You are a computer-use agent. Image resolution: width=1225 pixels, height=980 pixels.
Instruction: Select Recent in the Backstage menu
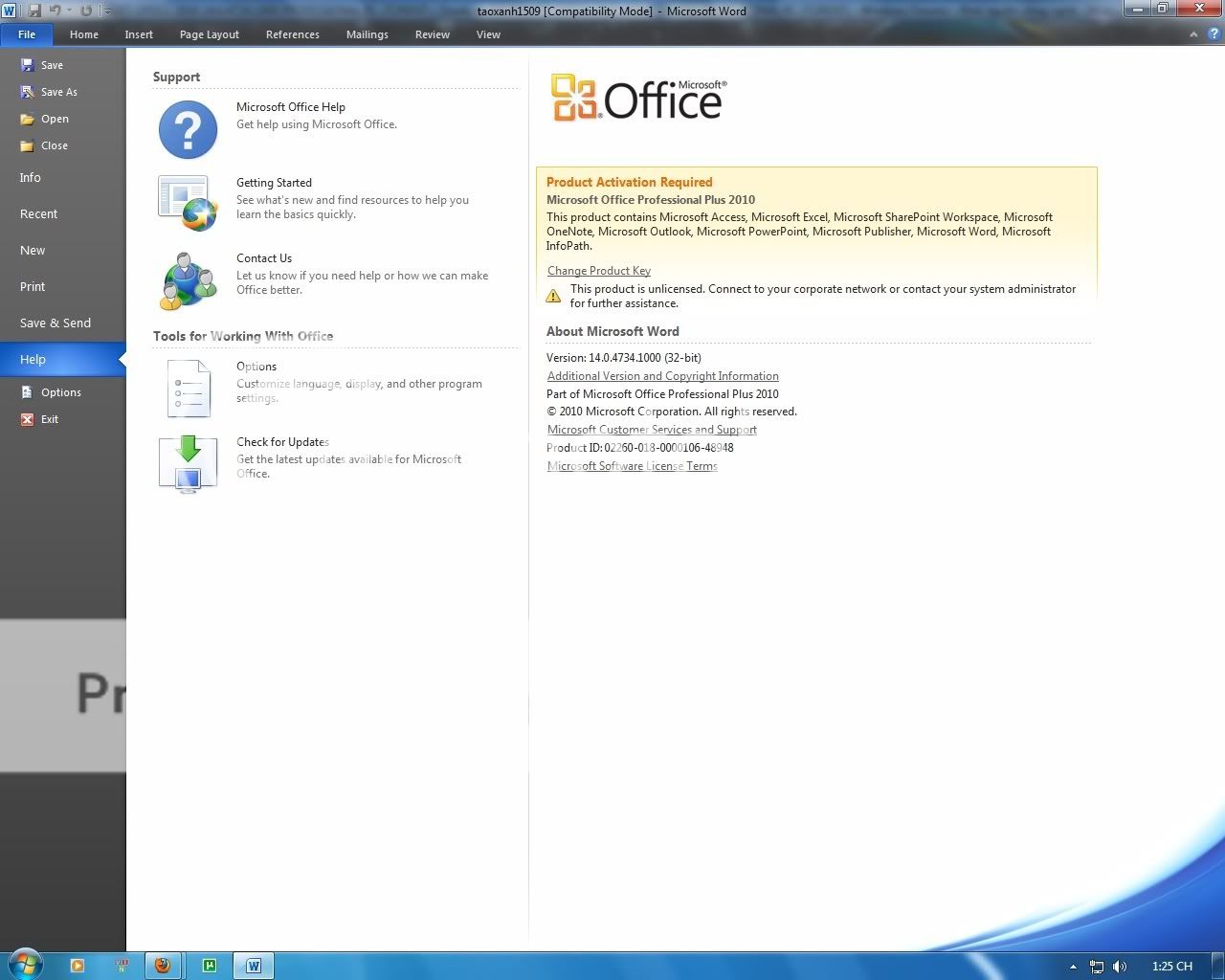pyautogui.click(x=62, y=213)
